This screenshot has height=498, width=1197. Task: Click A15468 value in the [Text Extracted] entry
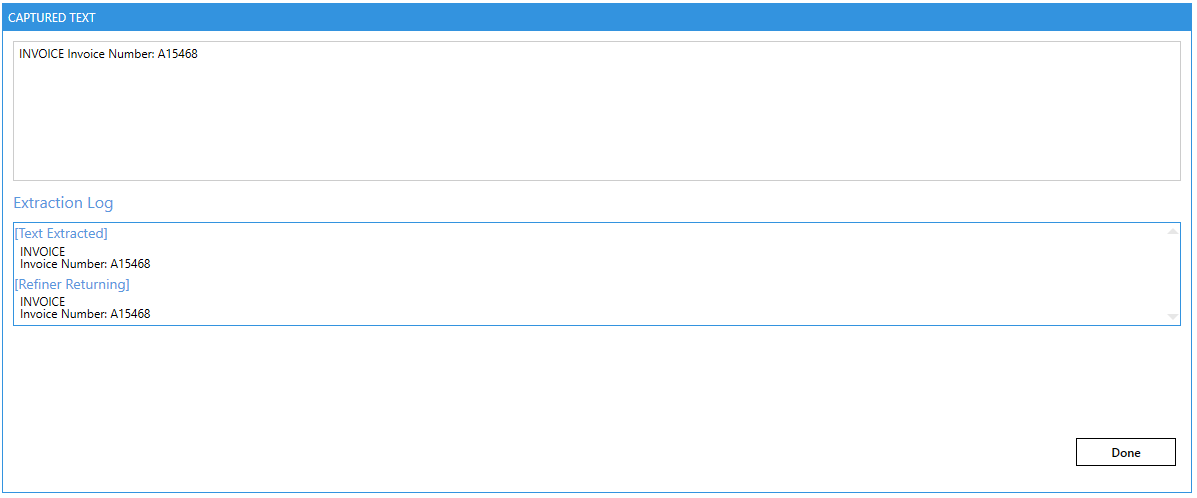click(131, 264)
